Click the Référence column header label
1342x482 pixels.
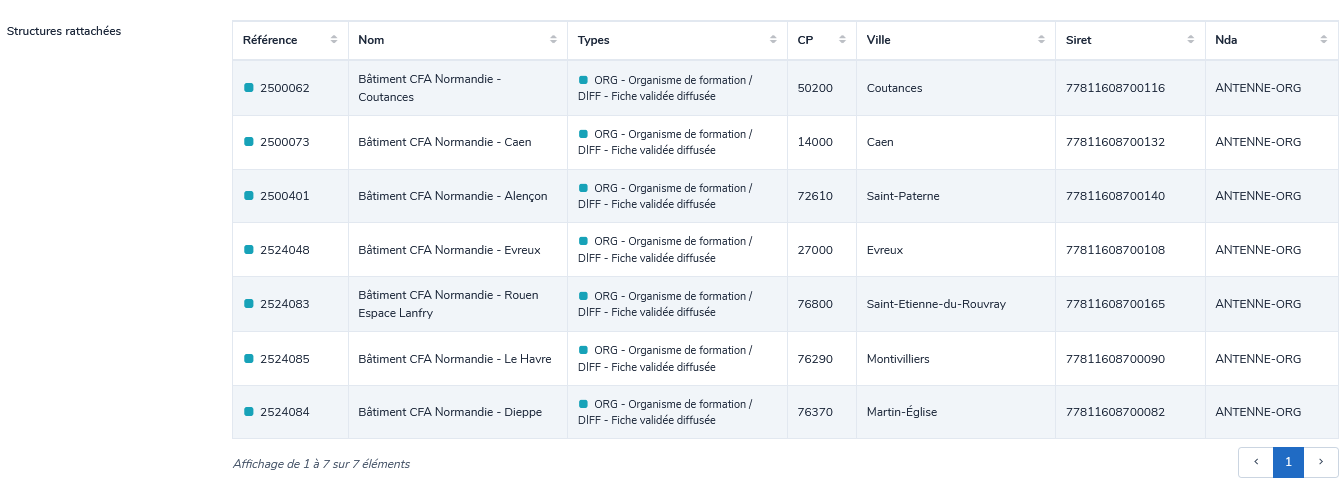270,40
